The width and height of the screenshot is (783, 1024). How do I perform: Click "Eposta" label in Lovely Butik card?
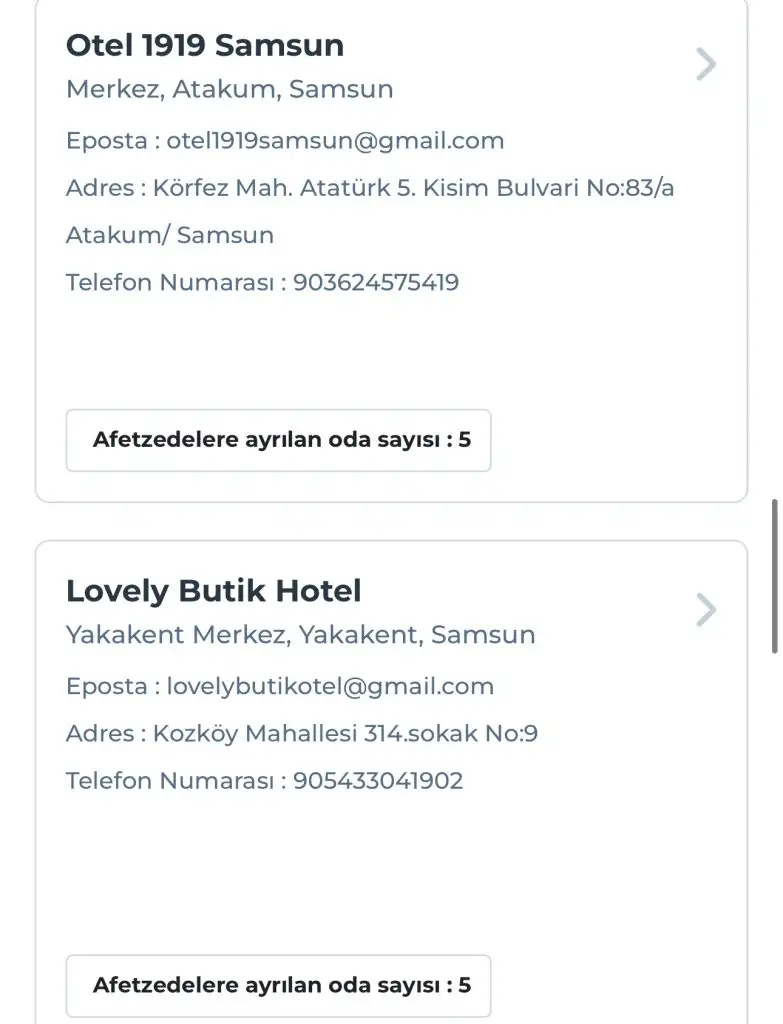click(106, 687)
